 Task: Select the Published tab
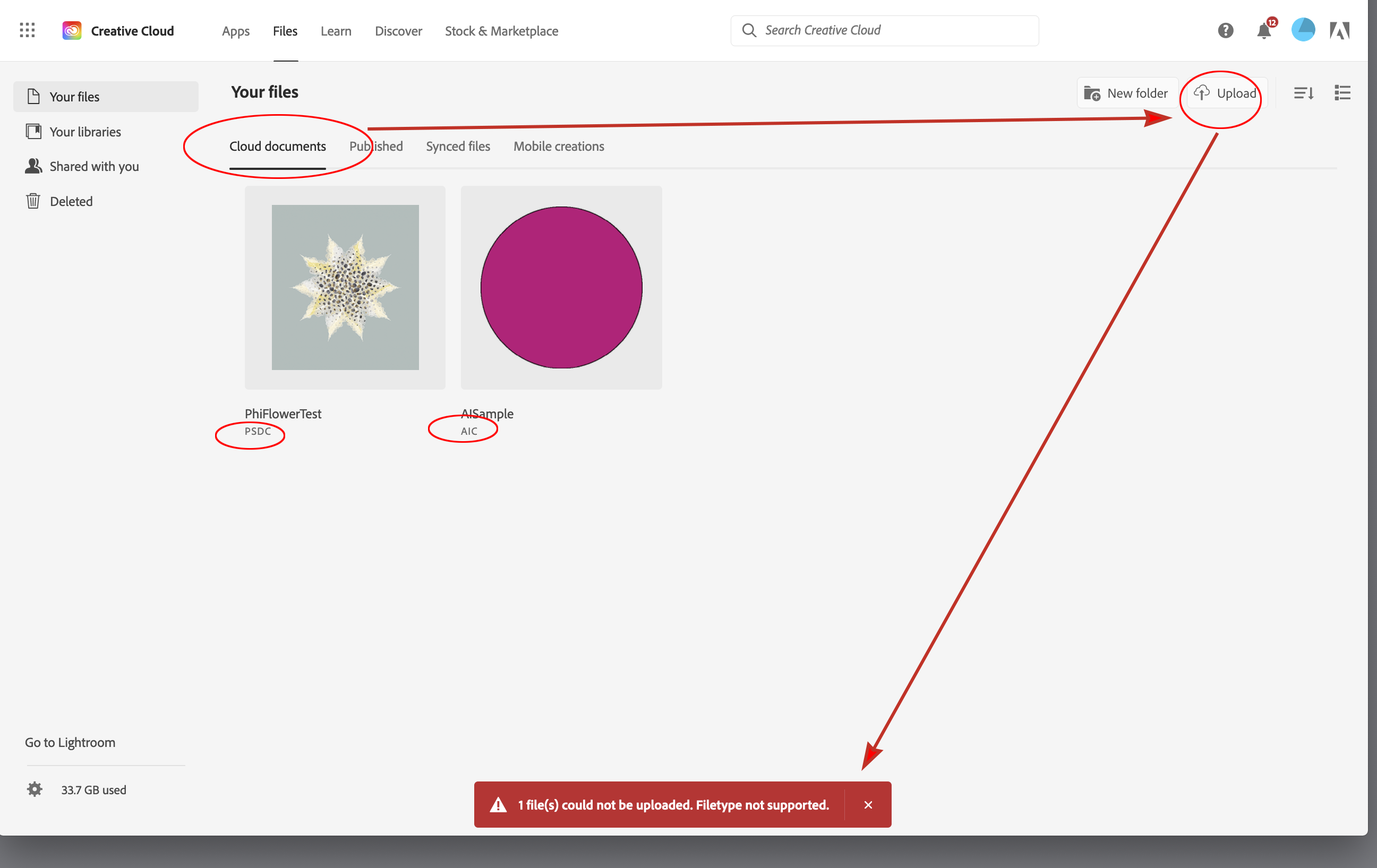tap(375, 146)
